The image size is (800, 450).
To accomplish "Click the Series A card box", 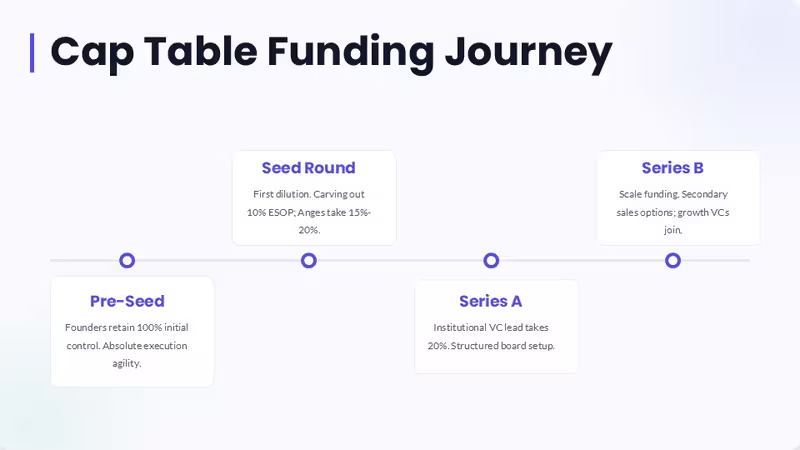I will pyautogui.click(x=496, y=327).
